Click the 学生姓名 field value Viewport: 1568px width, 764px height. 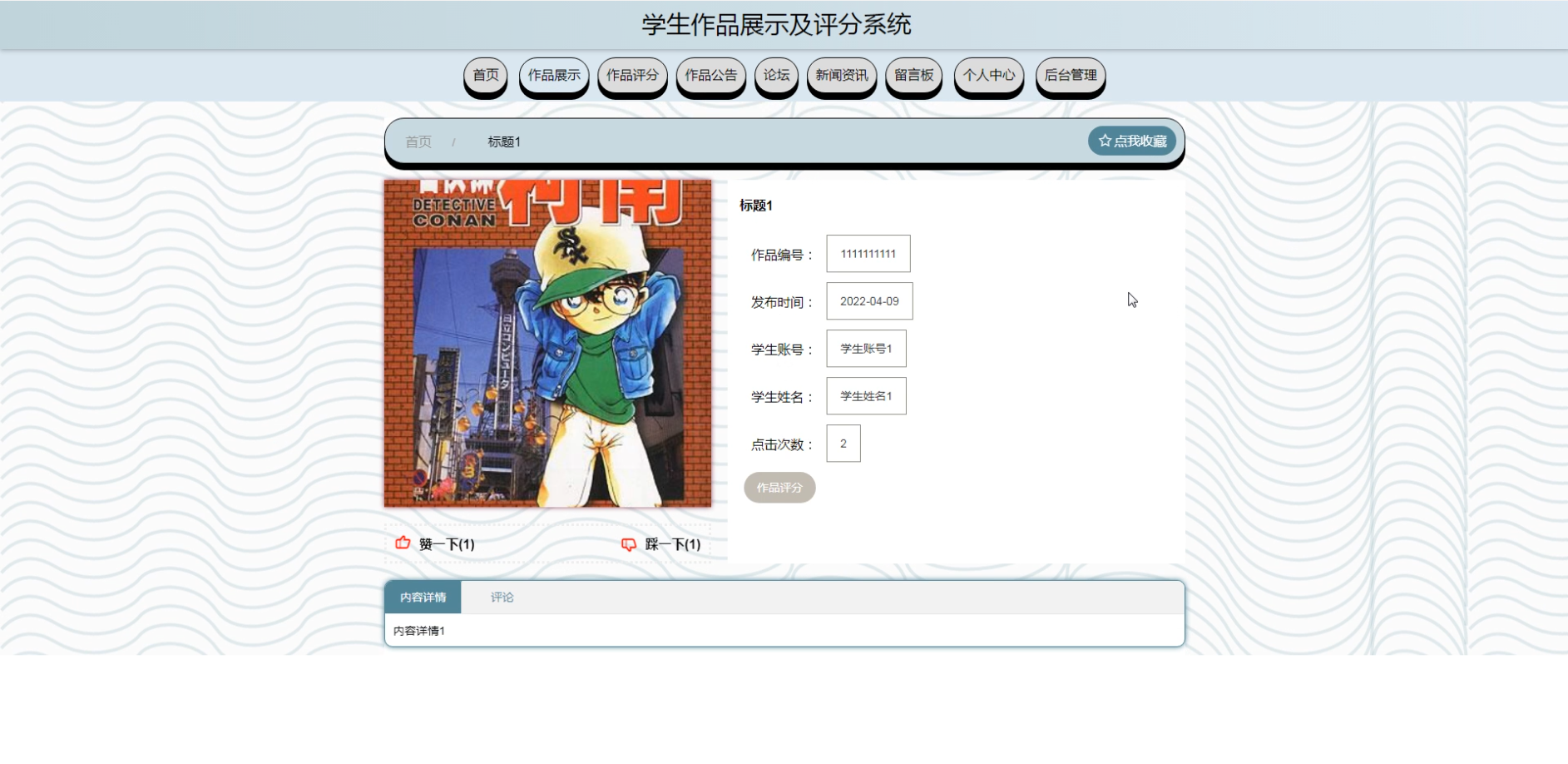[x=866, y=396]
